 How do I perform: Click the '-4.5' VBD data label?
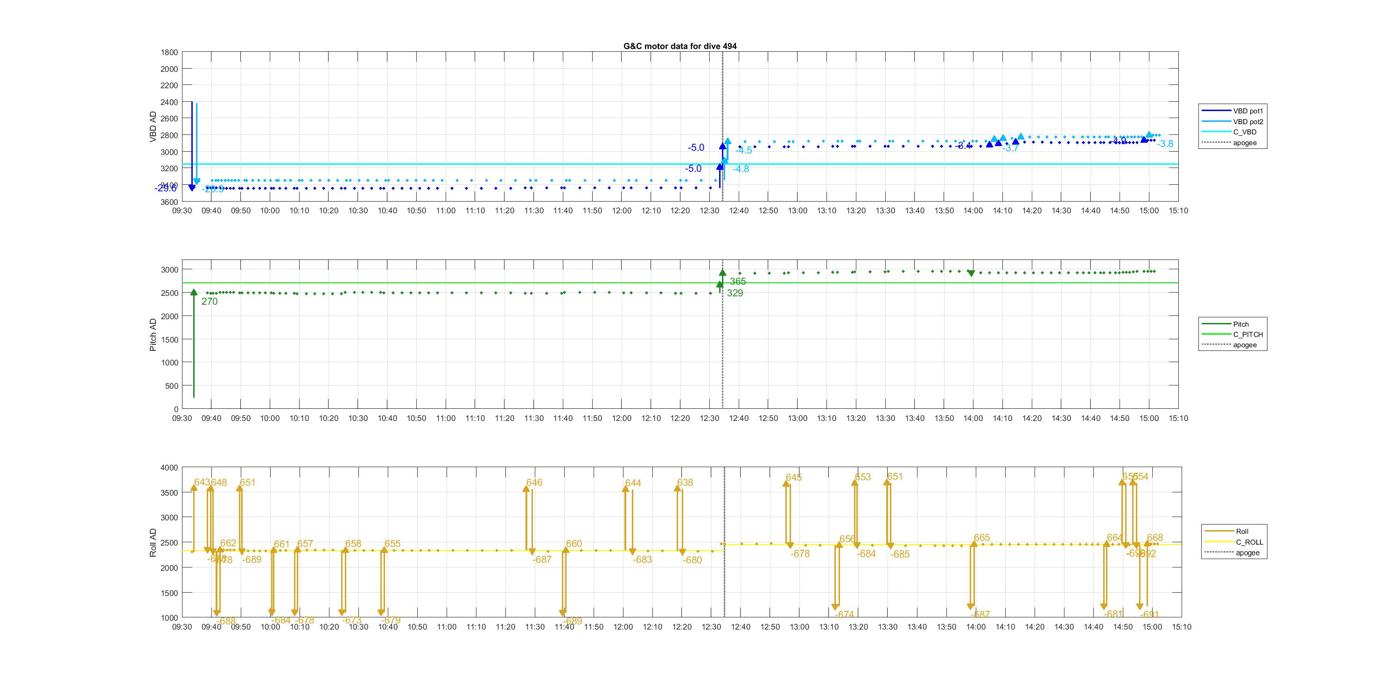click(x=744, y=150)
